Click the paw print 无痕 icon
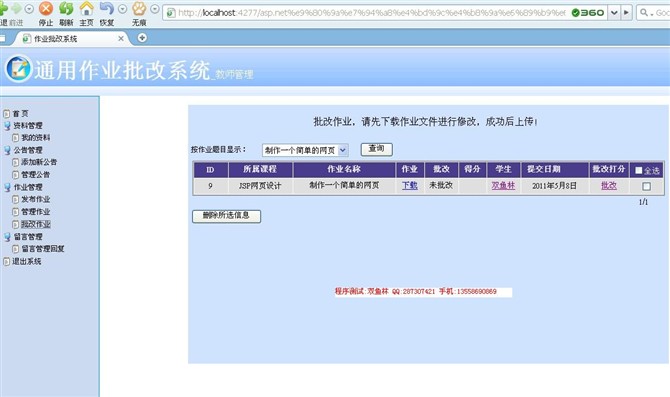This screenshot has height=397, width=670. click(139, 9)
